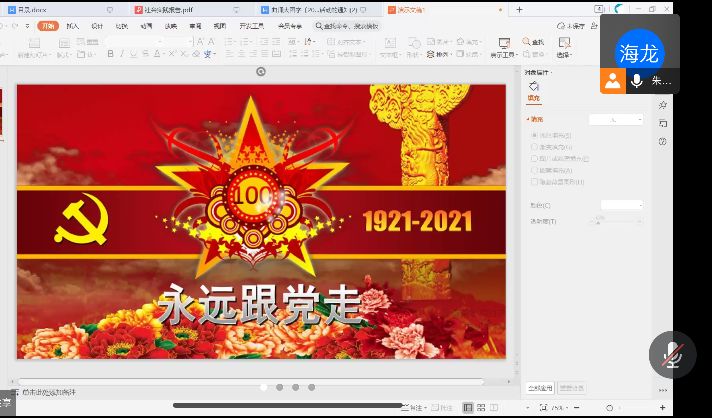The height and width of the screenshot is (418, 712).
Task: Select pattern fill (A) radio option
Action: pos(534,170)
